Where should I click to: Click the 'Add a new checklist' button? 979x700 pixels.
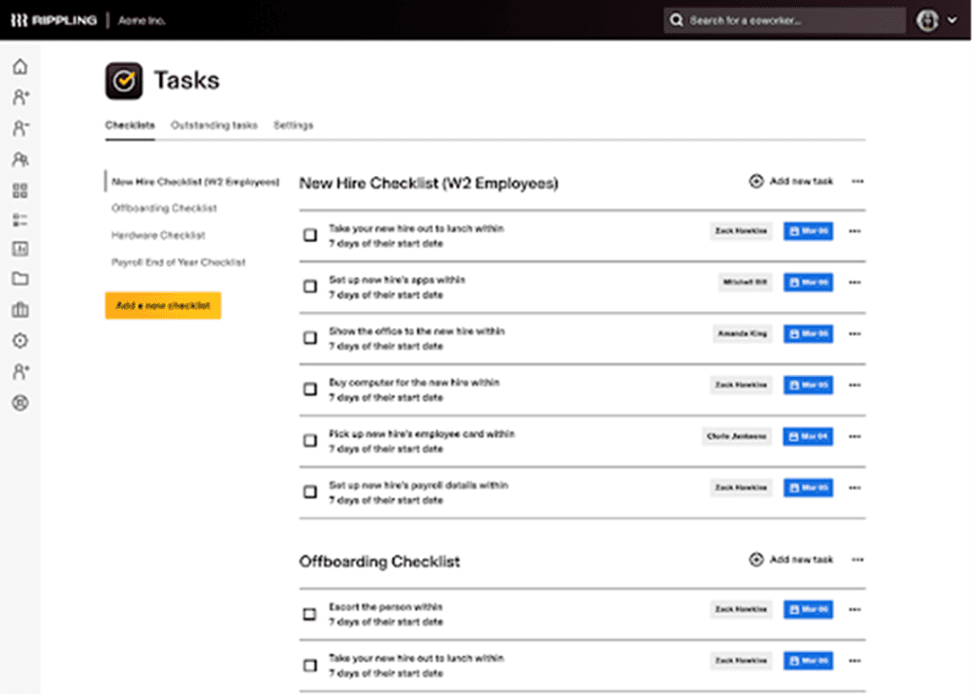click(162, 306)
